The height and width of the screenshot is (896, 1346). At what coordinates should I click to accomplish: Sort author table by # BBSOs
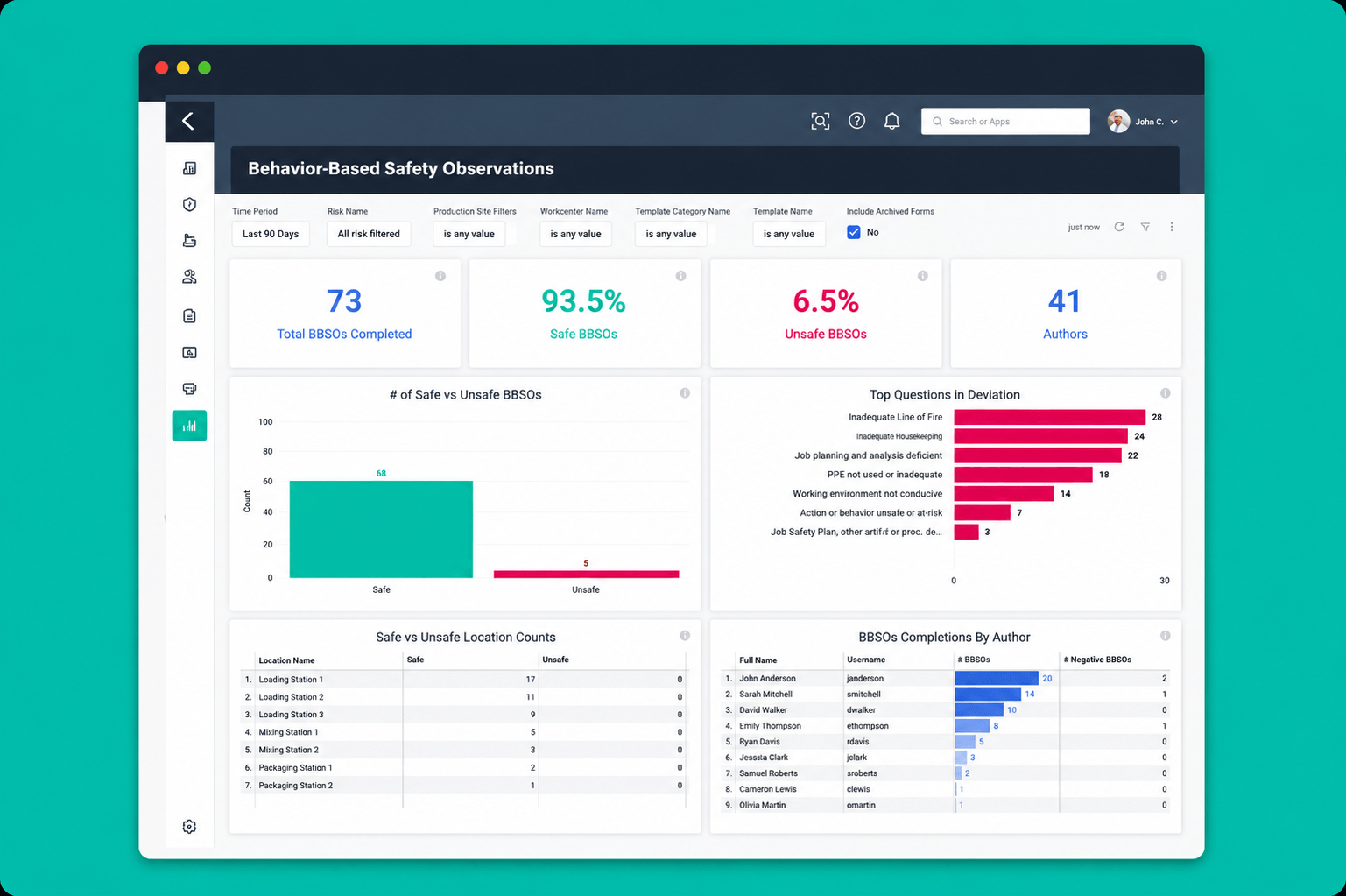point(974,660)
